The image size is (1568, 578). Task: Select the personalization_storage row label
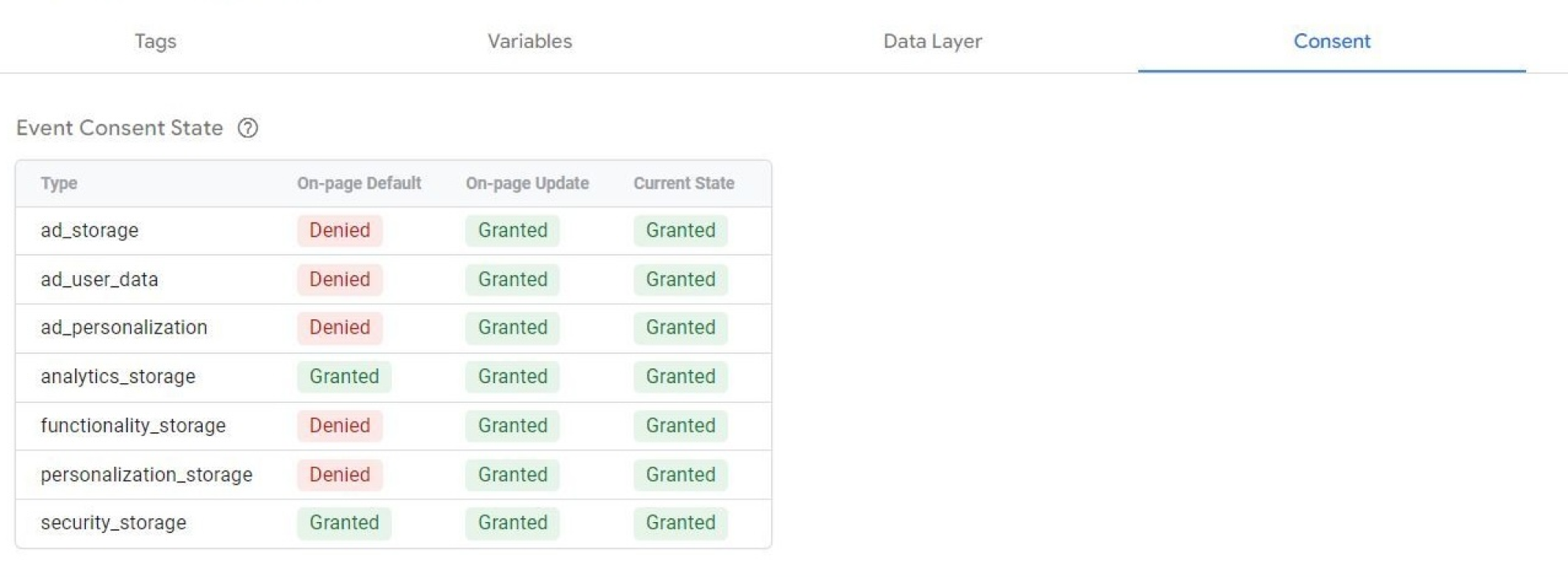(x=147, y=475)
